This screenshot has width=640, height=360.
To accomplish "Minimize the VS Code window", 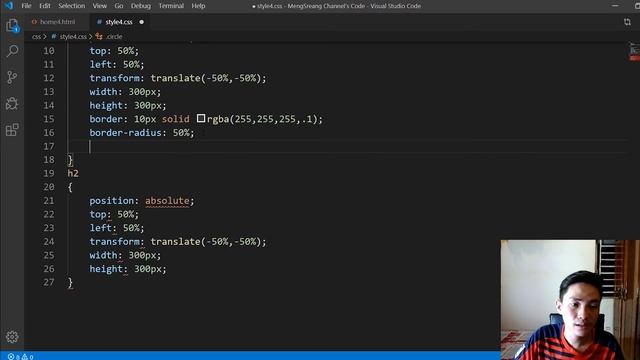I will pos(615,6).
